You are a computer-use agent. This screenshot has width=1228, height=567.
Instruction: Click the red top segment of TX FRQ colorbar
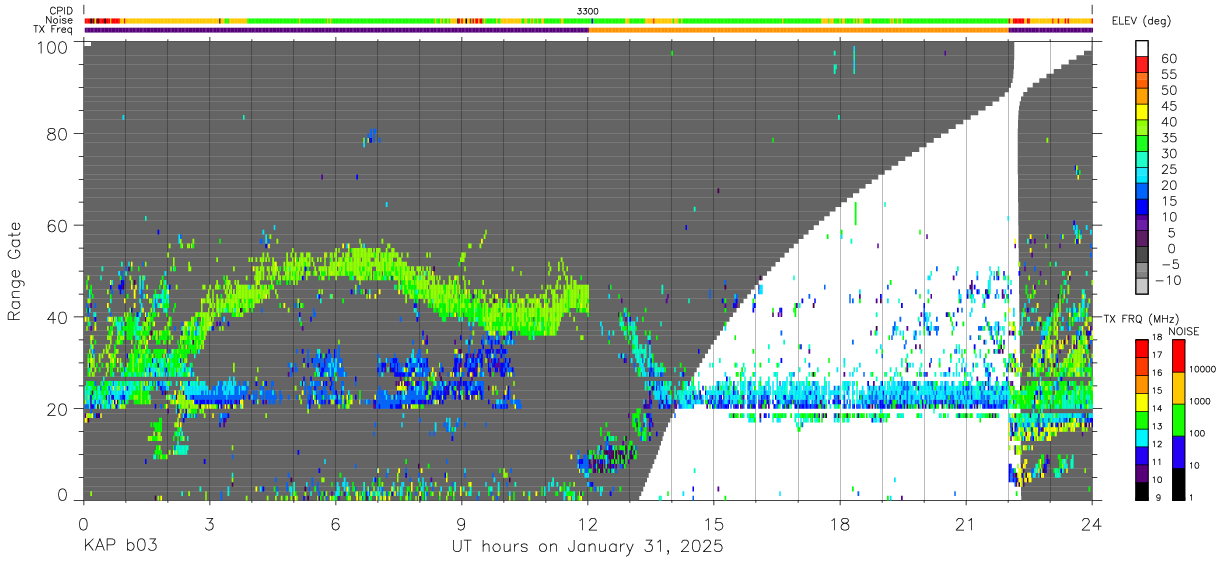click(1142, 348)
